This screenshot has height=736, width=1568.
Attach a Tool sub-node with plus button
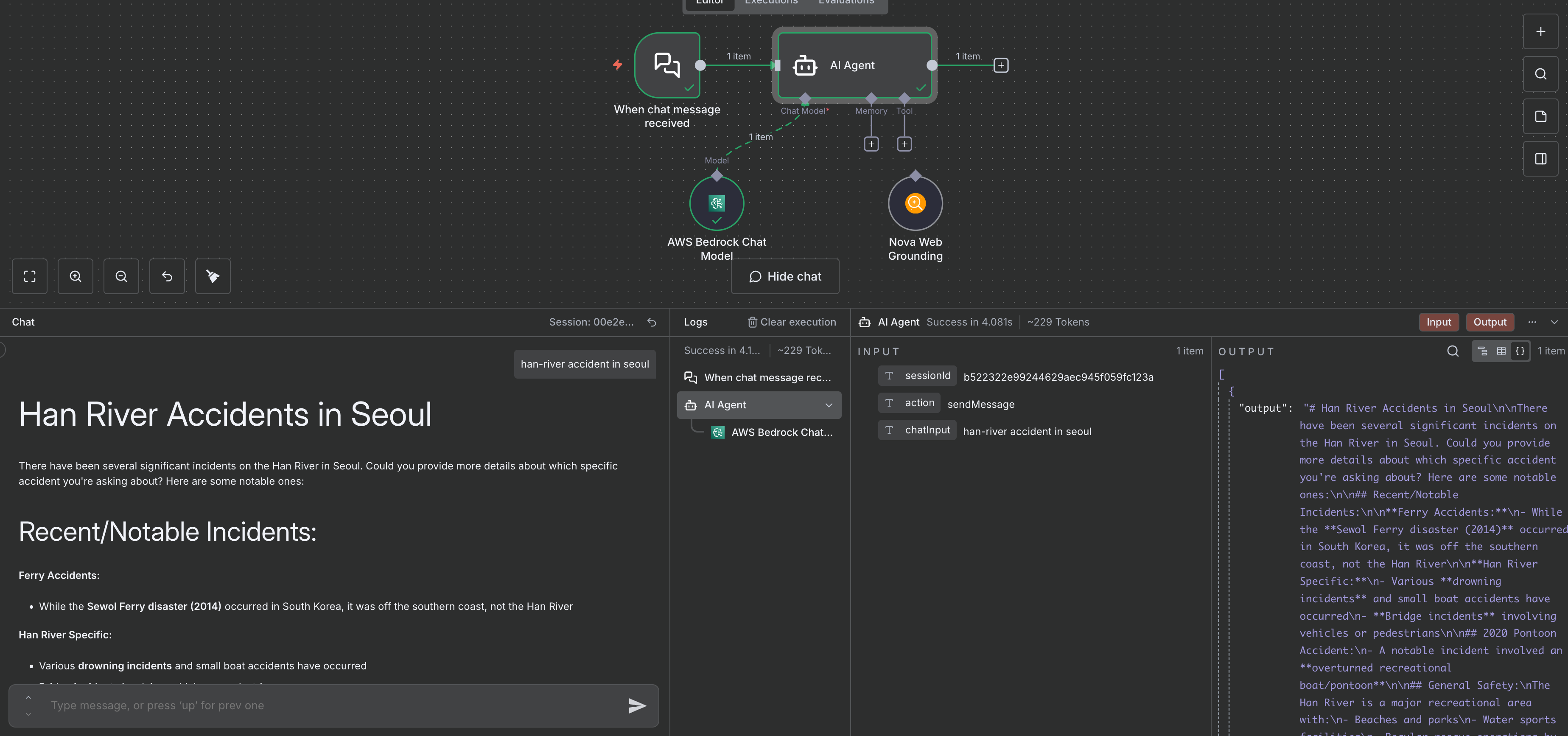tap(904, 144)
